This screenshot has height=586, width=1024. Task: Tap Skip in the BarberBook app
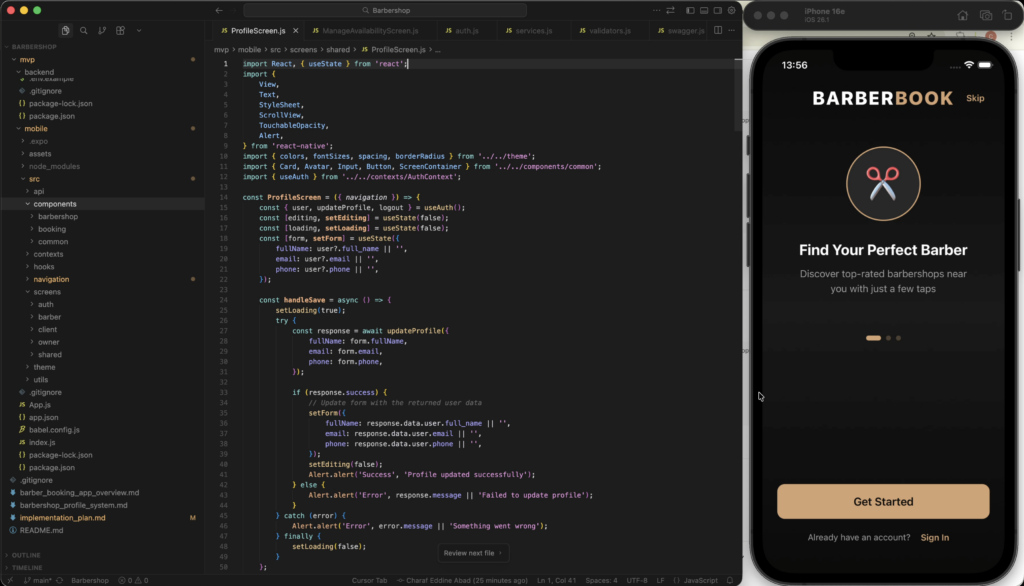click(x=975, y=98)
